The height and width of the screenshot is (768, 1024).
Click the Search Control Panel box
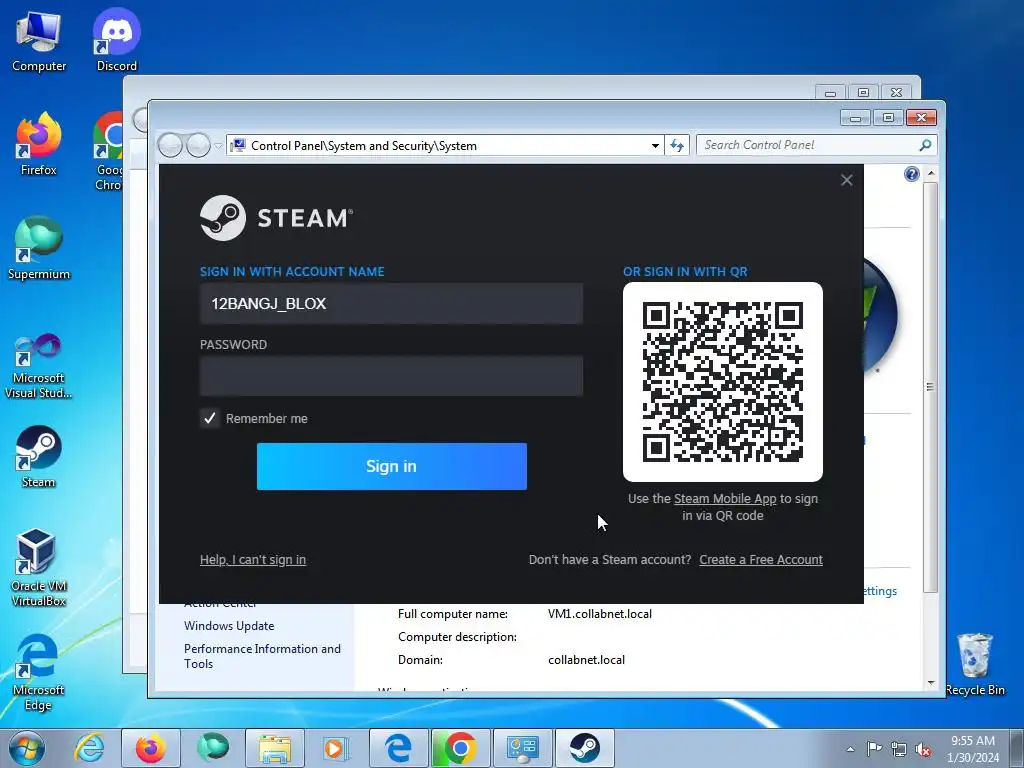pos(816,146)
